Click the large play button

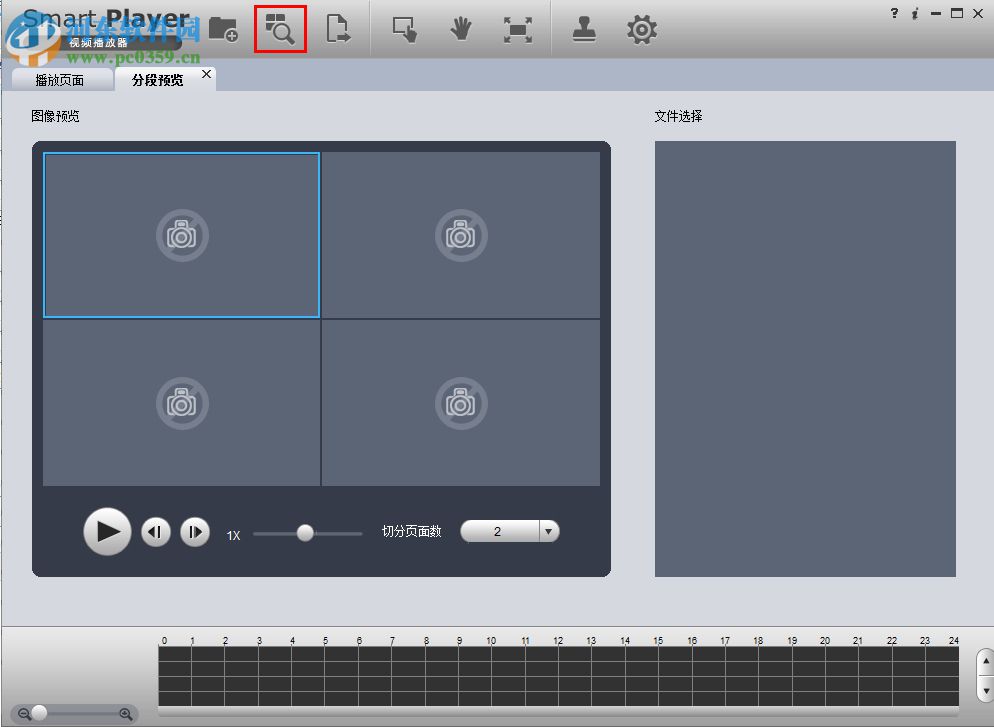(107, 531)
